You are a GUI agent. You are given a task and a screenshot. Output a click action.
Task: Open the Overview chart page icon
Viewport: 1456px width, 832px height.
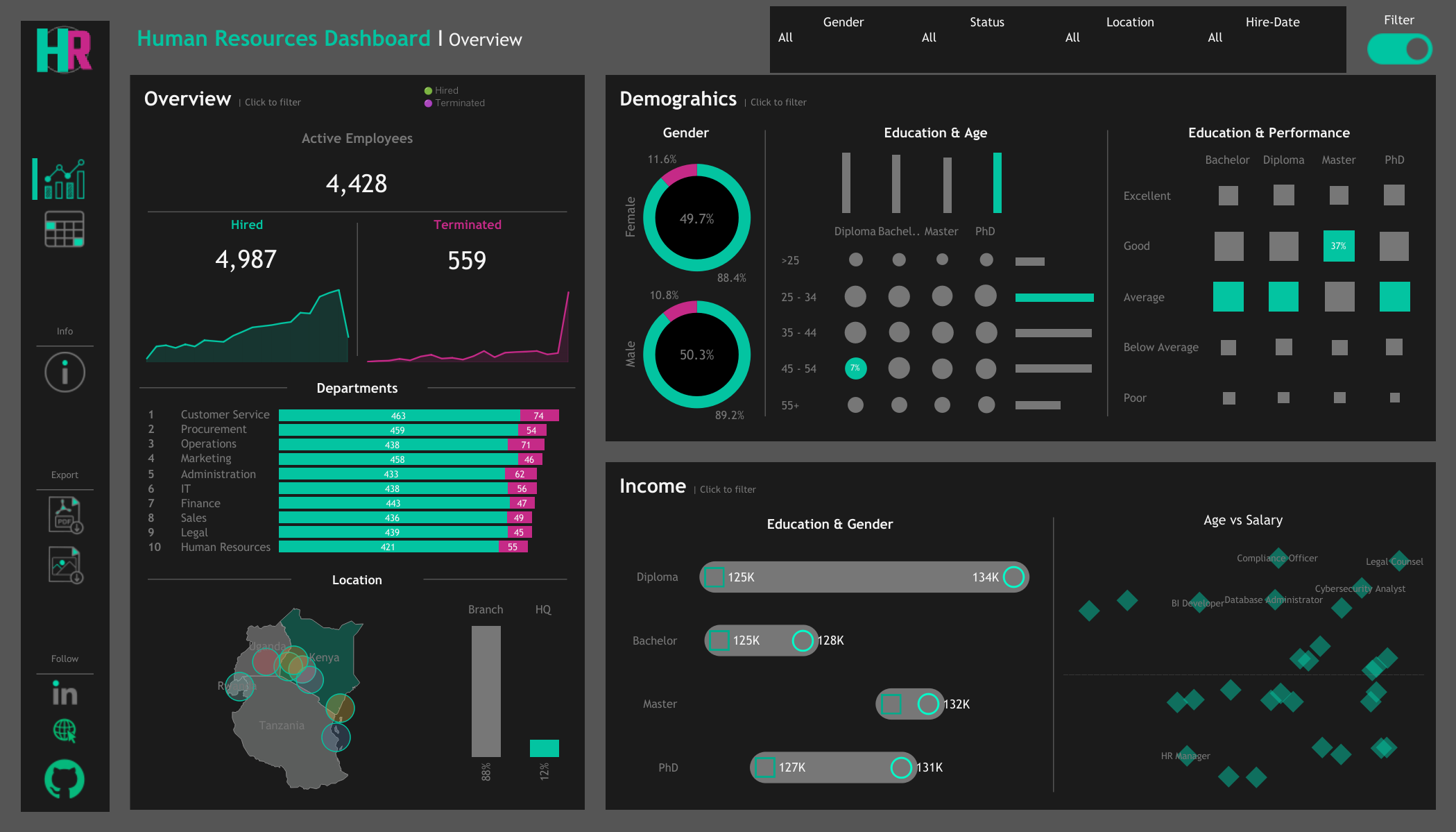[x=65, y=179]
